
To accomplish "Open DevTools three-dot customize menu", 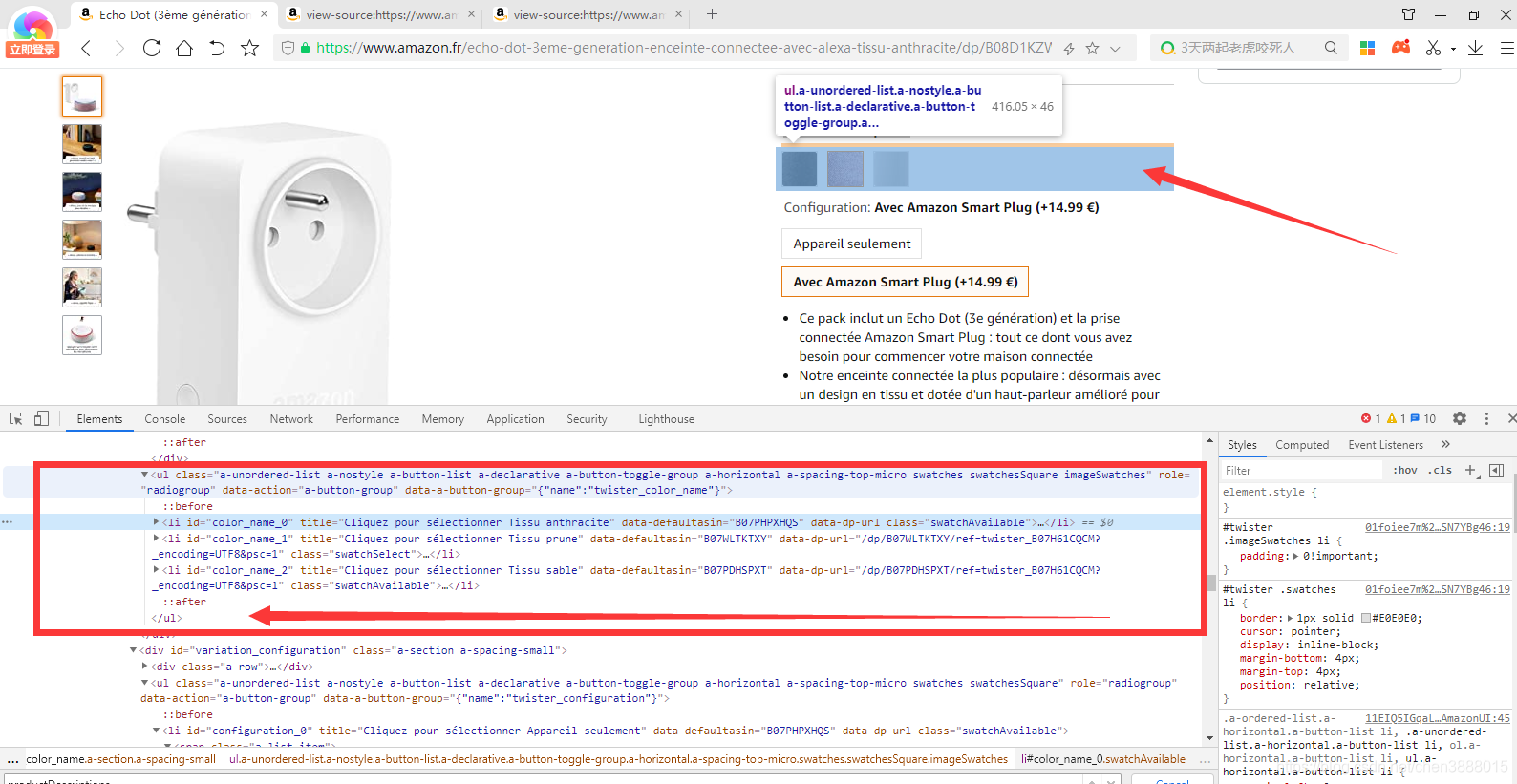I will (x=1486, y=418).
